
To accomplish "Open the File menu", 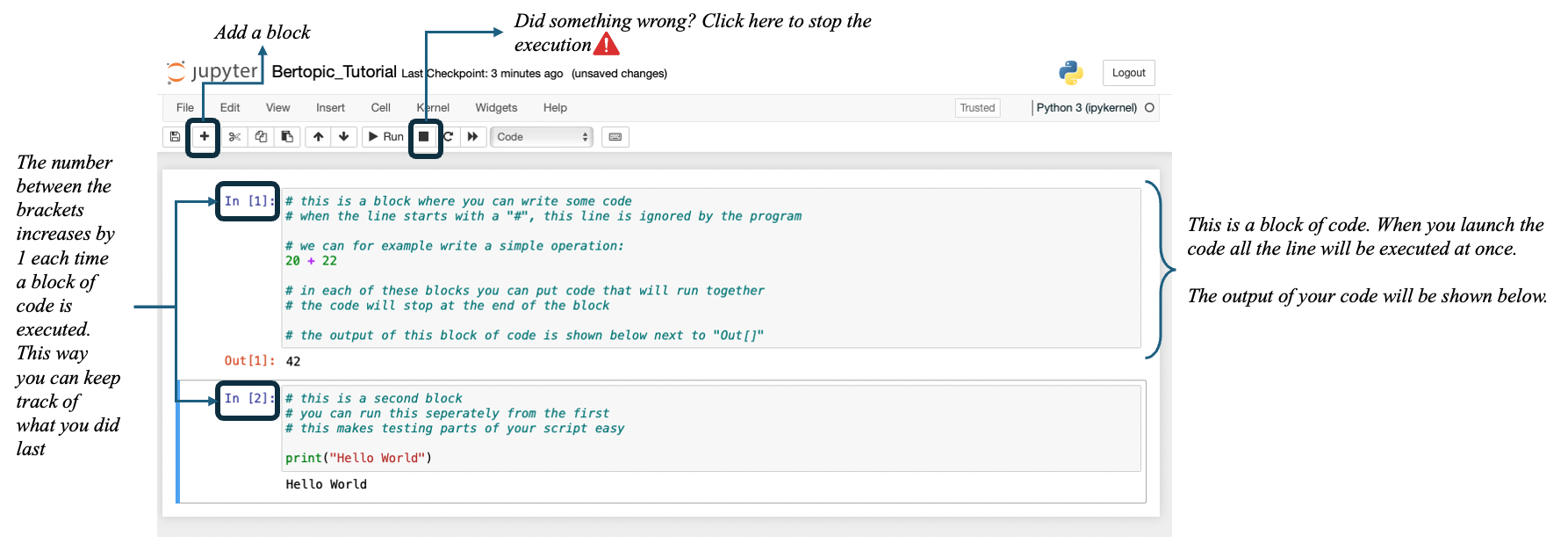I will (185, 108).
